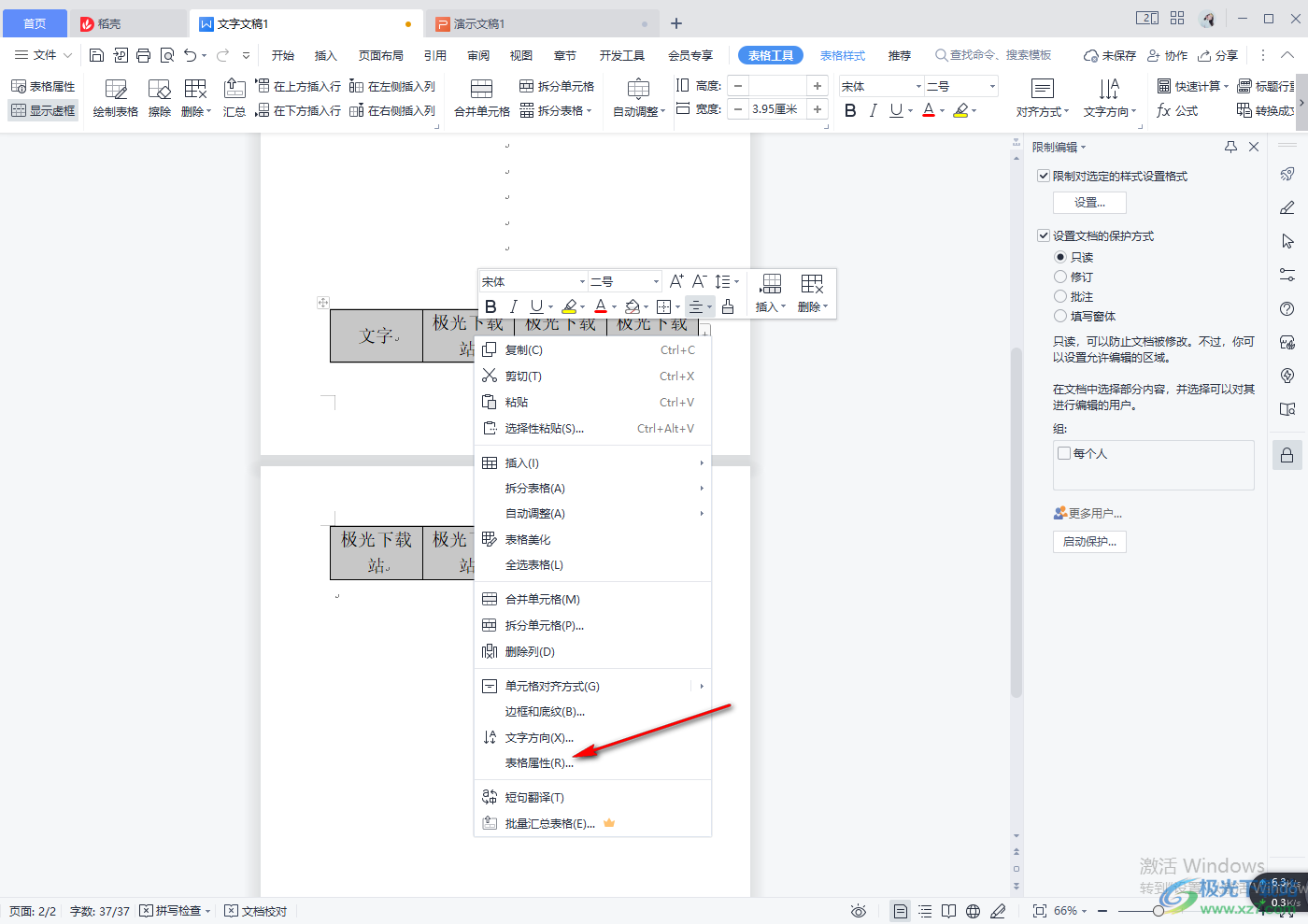This screenshot has height=924, width=1308.
Task: Click the help question mark sidebar icon
Action: (x=1287, y=309)
